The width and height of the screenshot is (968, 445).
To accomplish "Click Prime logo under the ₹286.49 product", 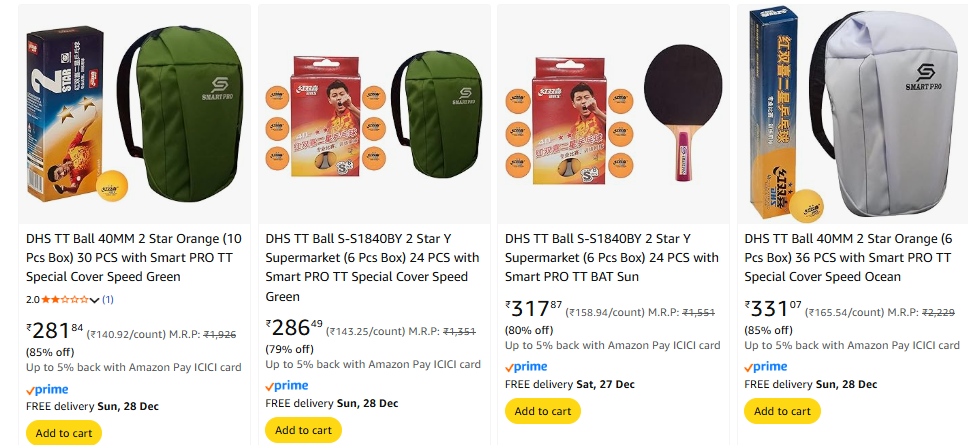I will (x=286, y=386).
